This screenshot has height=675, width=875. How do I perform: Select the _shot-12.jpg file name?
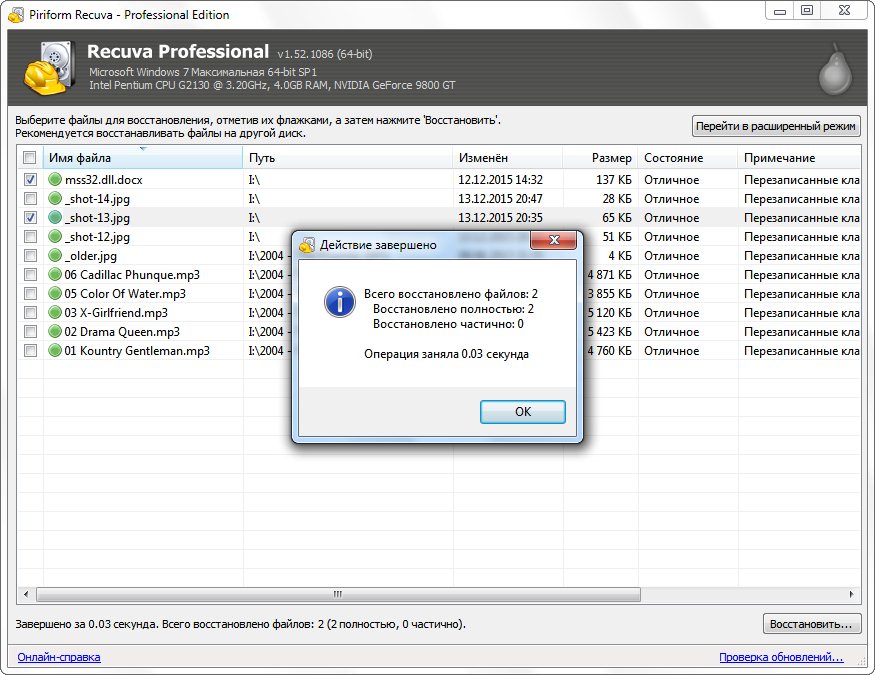click(x=97, y=237)
